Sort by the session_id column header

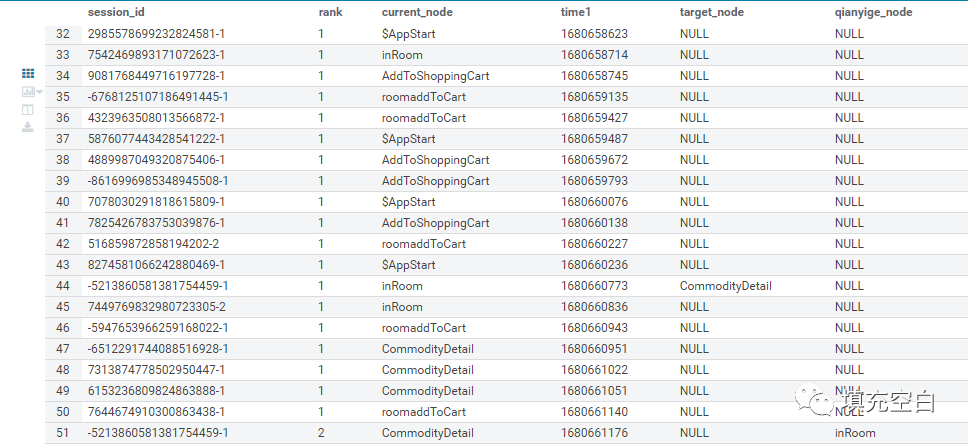click(117, 12)
